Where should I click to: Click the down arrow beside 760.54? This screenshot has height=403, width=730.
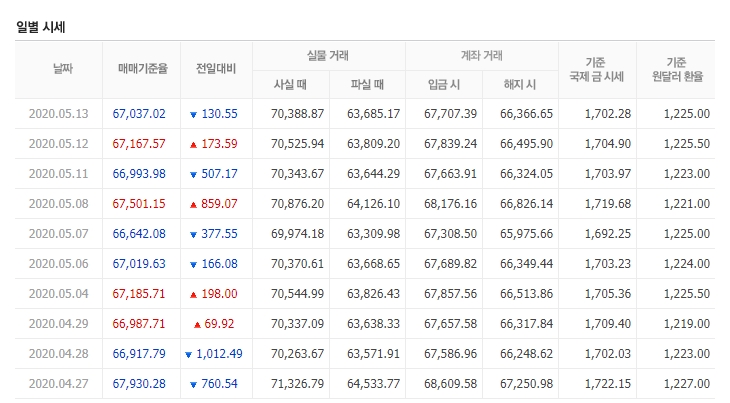pos(194,385)
